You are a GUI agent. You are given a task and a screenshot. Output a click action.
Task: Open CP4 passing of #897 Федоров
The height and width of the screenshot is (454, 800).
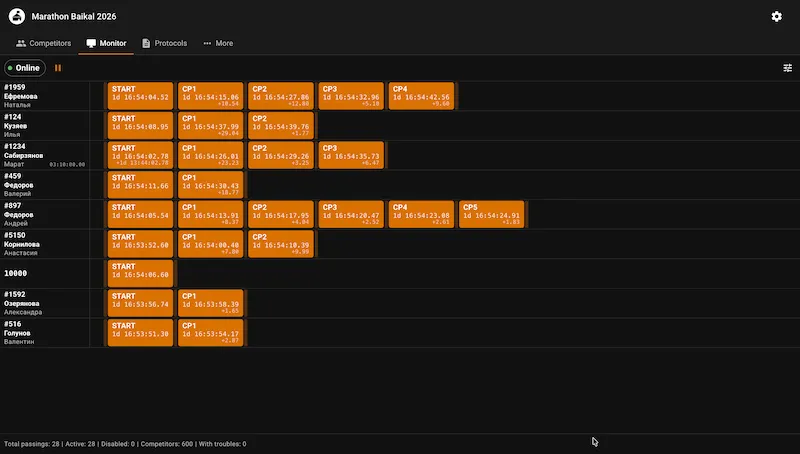tap(421, 214)
